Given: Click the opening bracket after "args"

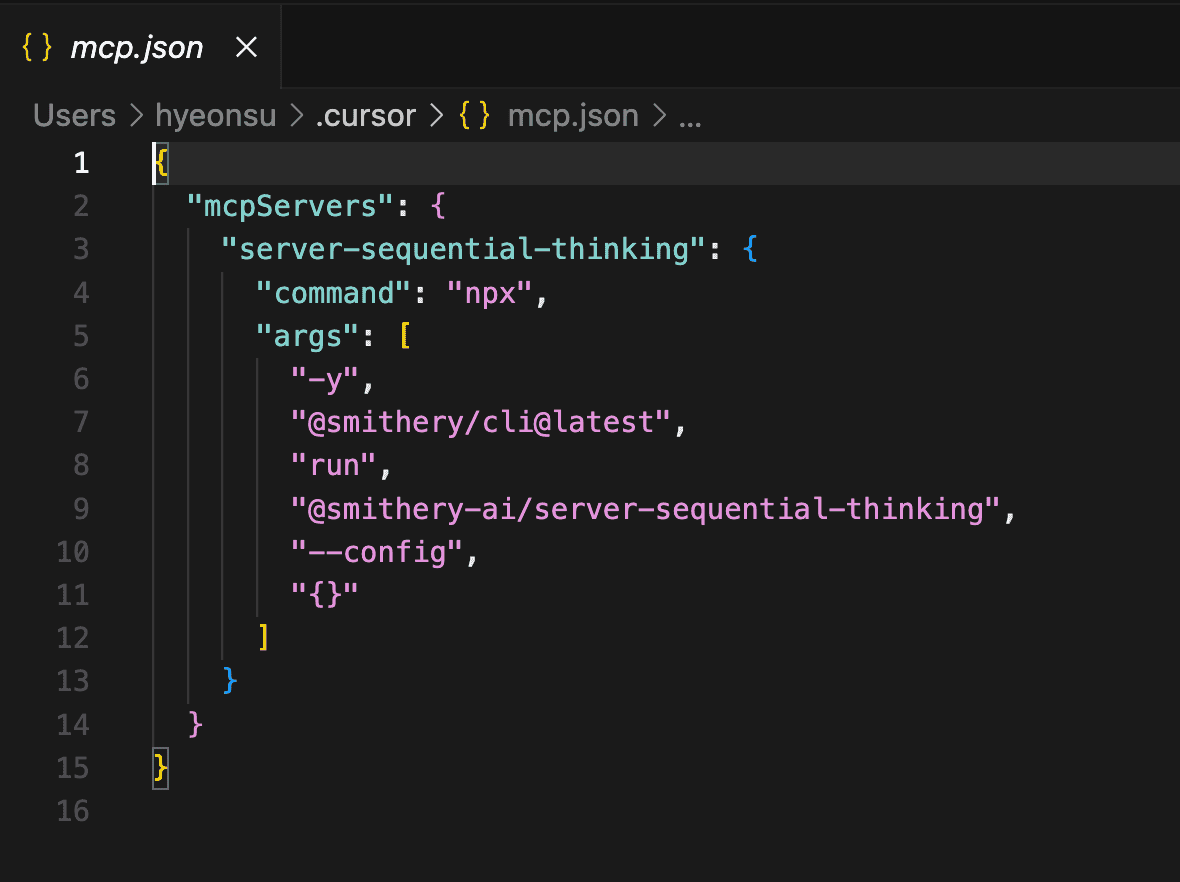Looking at the screenshot, I should tap(405, 336).
